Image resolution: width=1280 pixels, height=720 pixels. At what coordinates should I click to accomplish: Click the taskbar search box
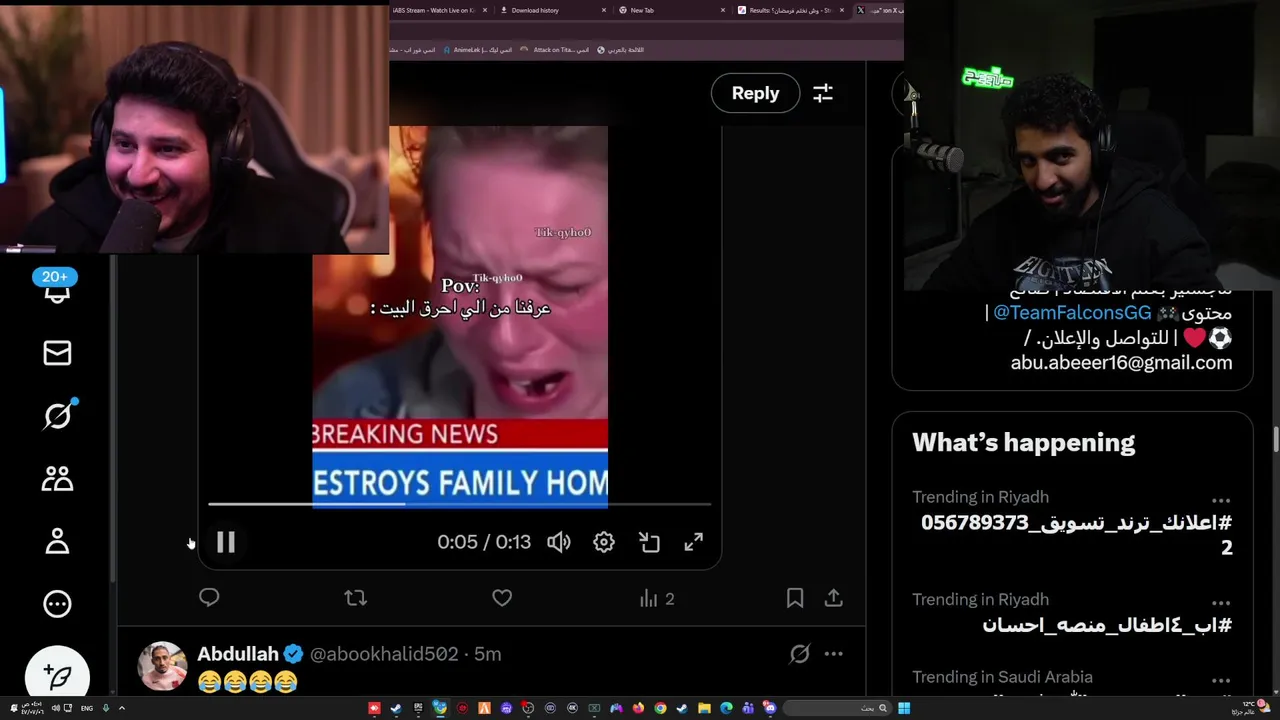point(837,708)
